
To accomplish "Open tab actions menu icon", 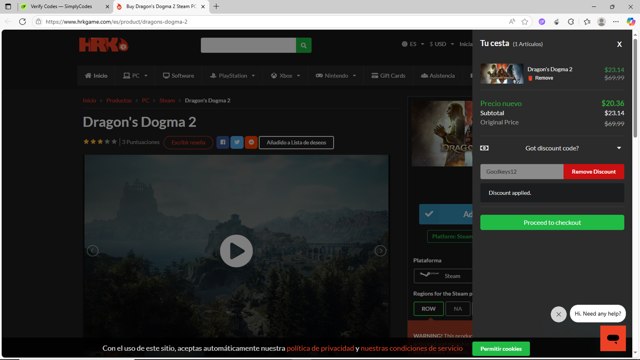I will 8,7.
